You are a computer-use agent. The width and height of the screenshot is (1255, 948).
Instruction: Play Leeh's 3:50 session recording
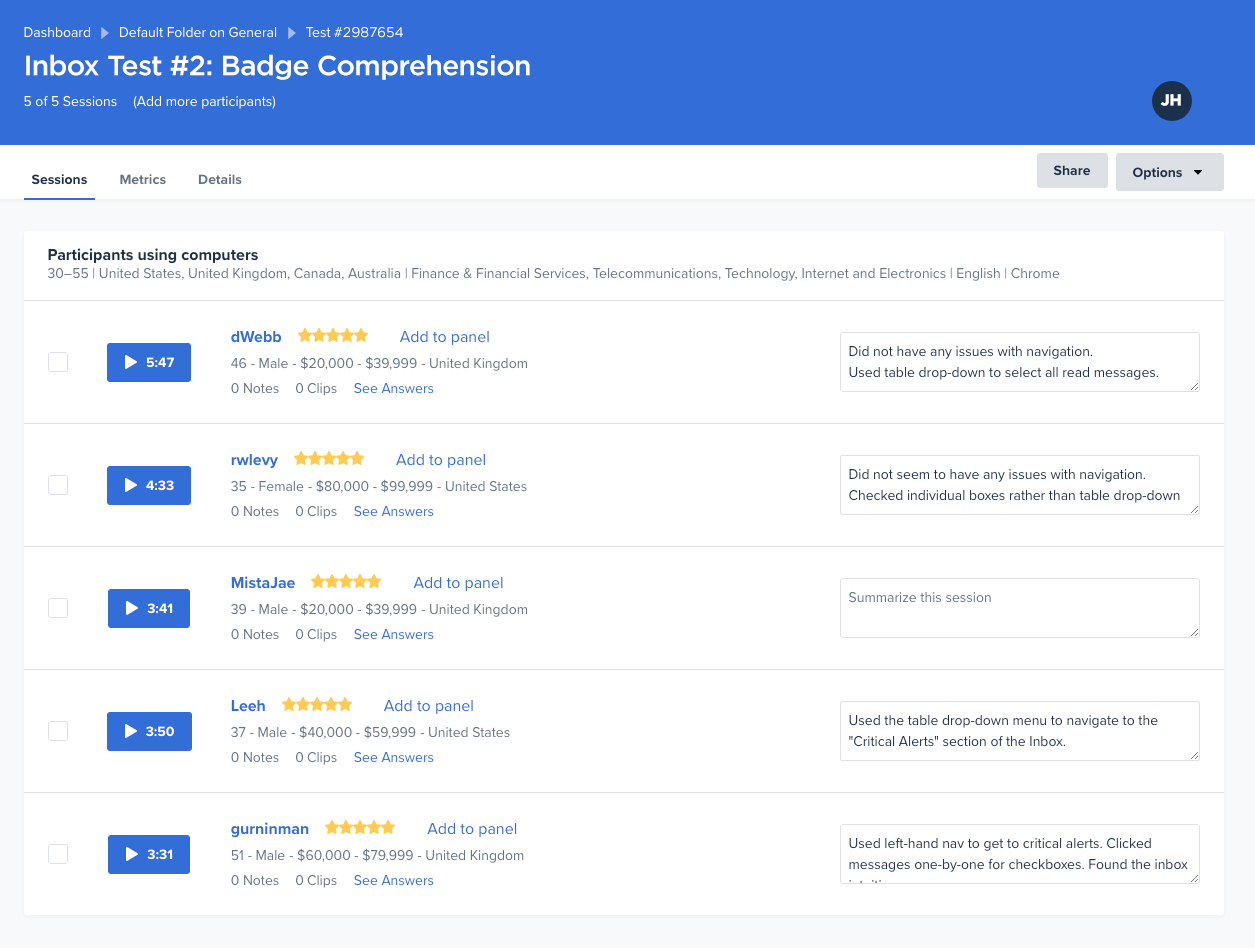pos(148,731)
